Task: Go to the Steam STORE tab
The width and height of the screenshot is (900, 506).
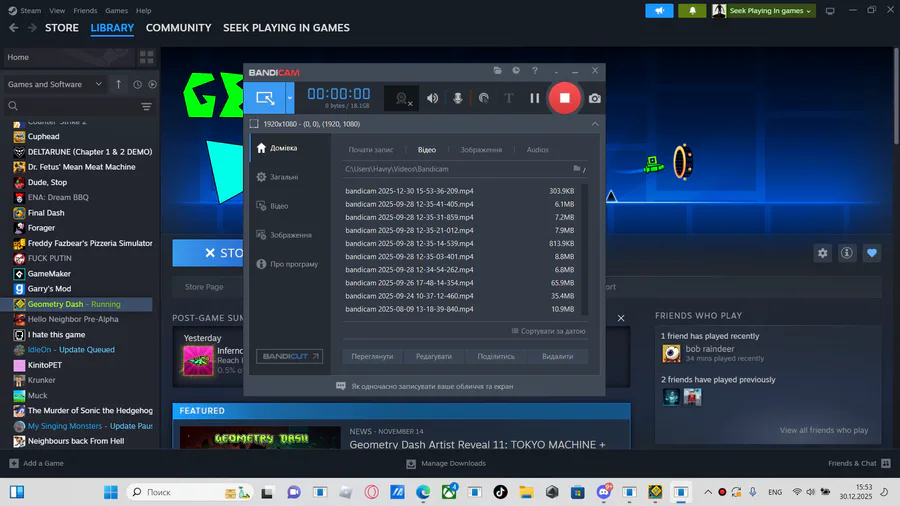Action: coord(61,28)
